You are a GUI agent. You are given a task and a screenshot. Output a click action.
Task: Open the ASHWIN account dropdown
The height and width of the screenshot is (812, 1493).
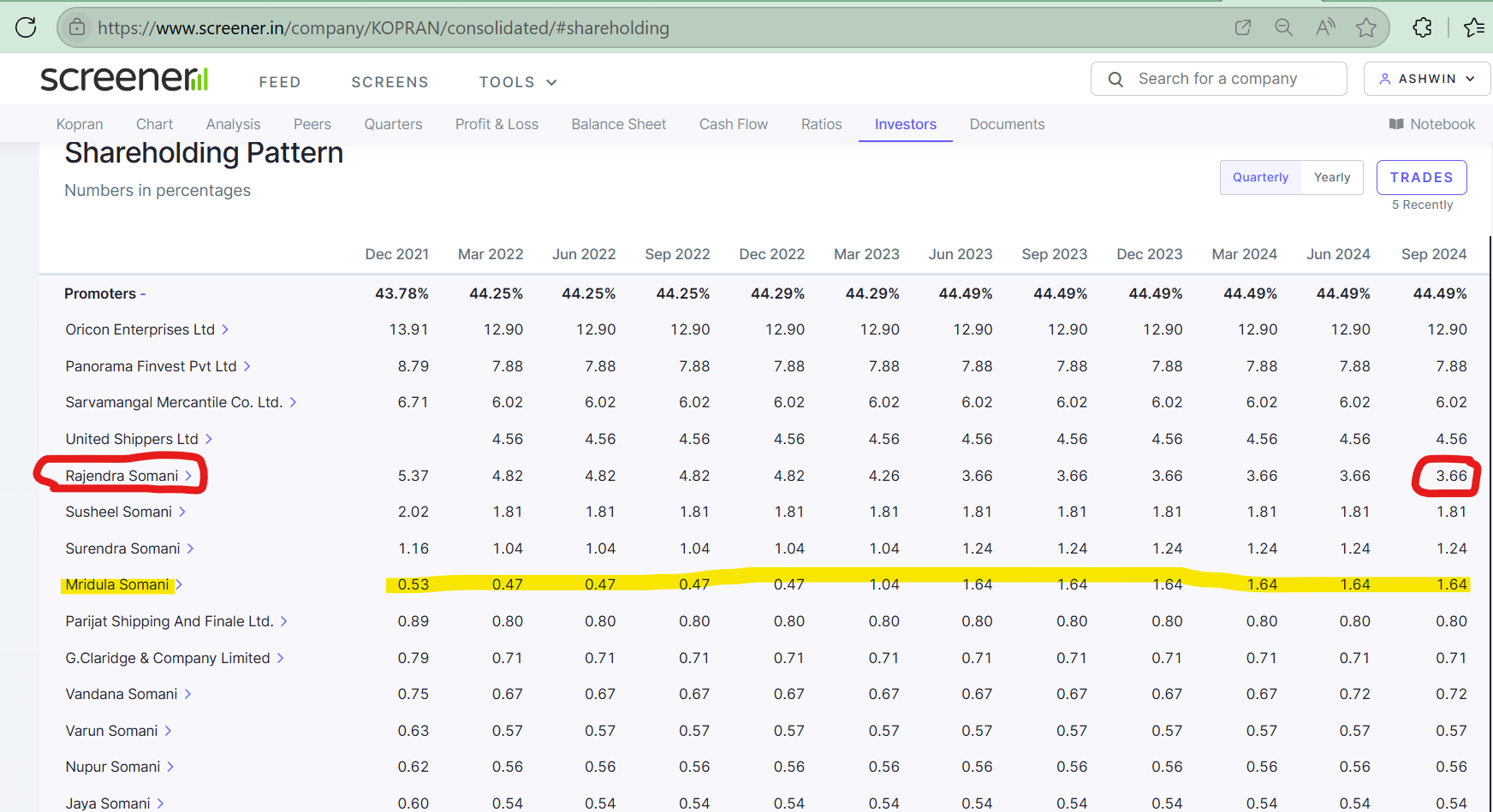click(x=1426, y=79)
